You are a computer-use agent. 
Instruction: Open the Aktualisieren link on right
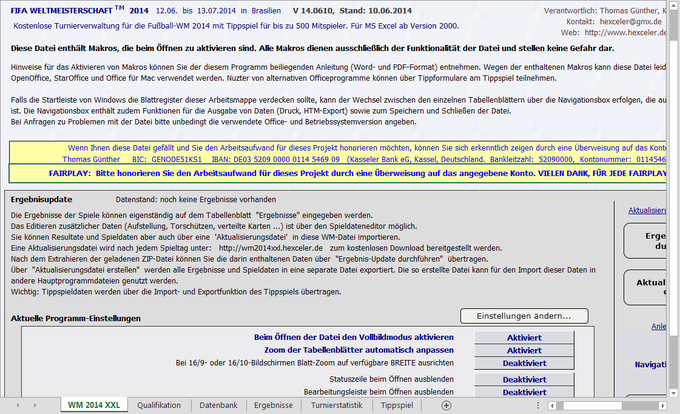(647, 210)
